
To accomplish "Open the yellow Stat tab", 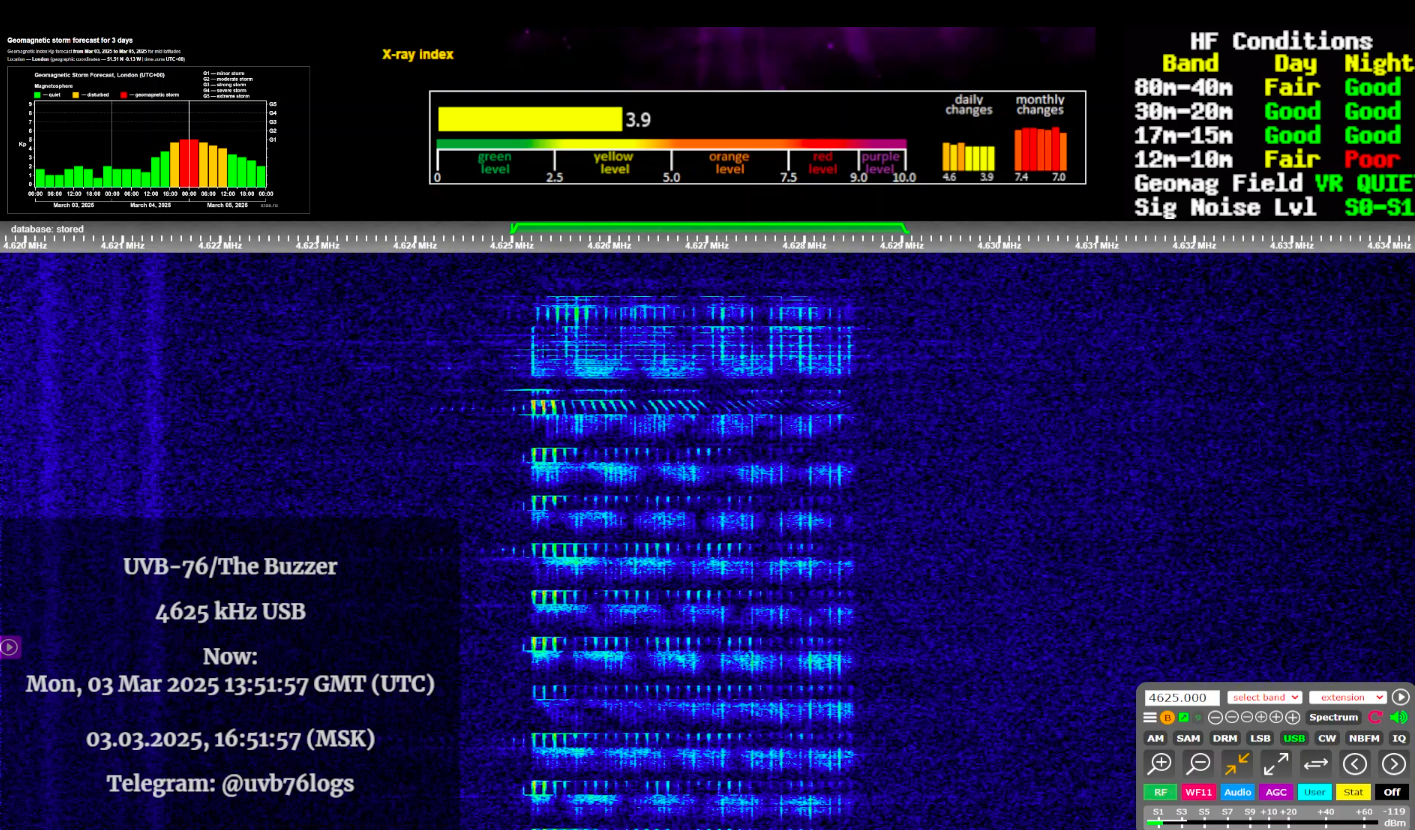I will pos(1354,792).
